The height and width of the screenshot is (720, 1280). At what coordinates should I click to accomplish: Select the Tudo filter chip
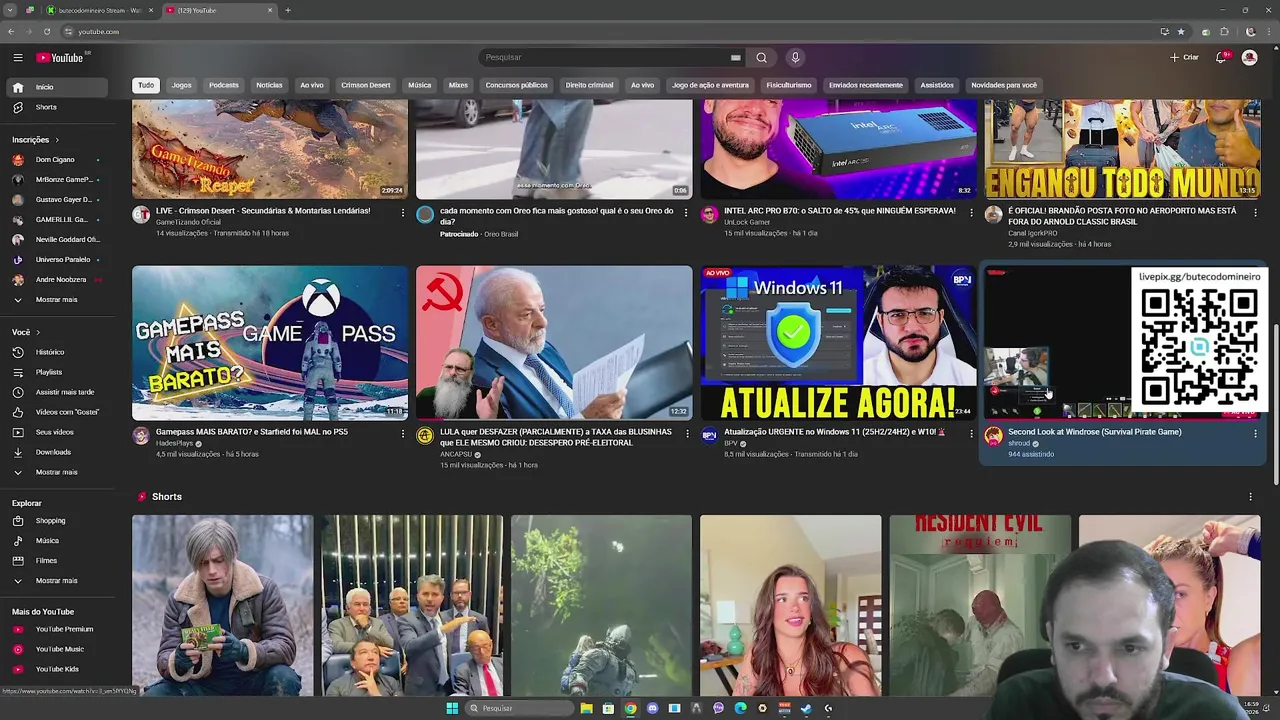[146, 85]
